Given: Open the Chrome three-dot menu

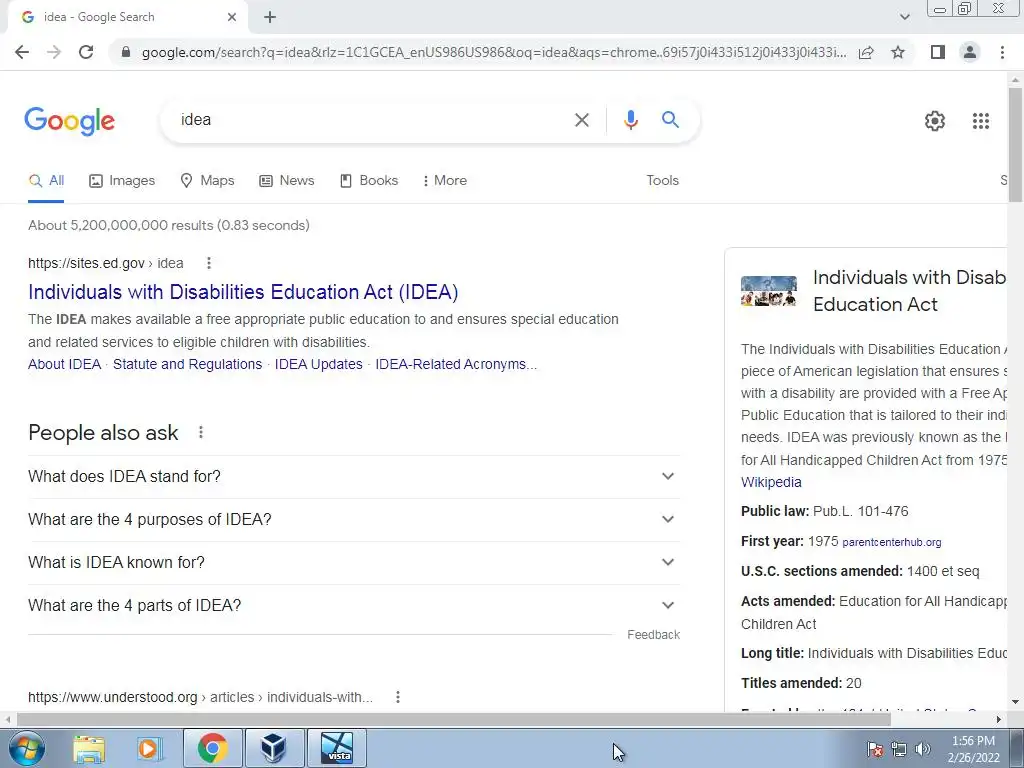Looking at the screenshot, I should tap(1002, 52).
